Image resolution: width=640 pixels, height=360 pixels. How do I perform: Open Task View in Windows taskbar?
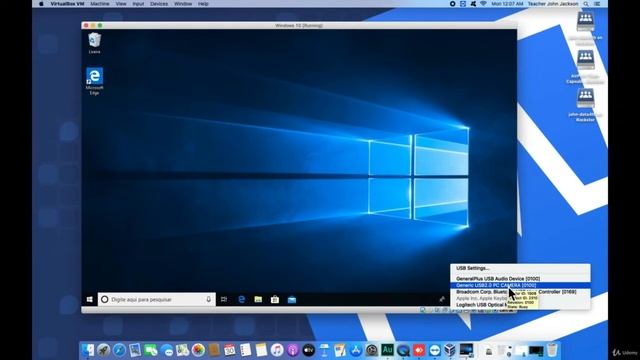tap(224, 300)
